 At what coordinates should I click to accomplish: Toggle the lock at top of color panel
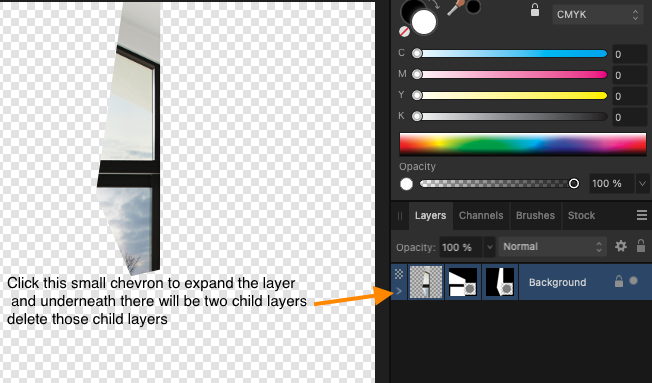pos(535,10)
